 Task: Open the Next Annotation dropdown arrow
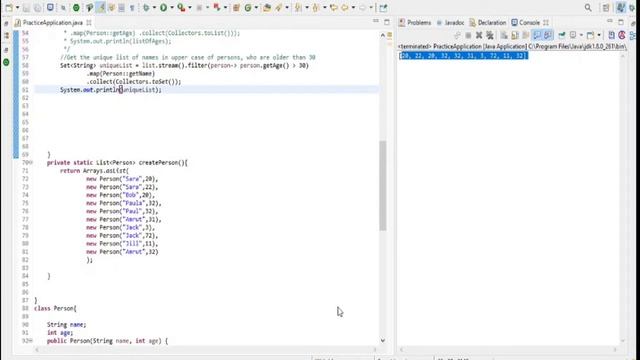pyautogui.click(x=307, y=8)
